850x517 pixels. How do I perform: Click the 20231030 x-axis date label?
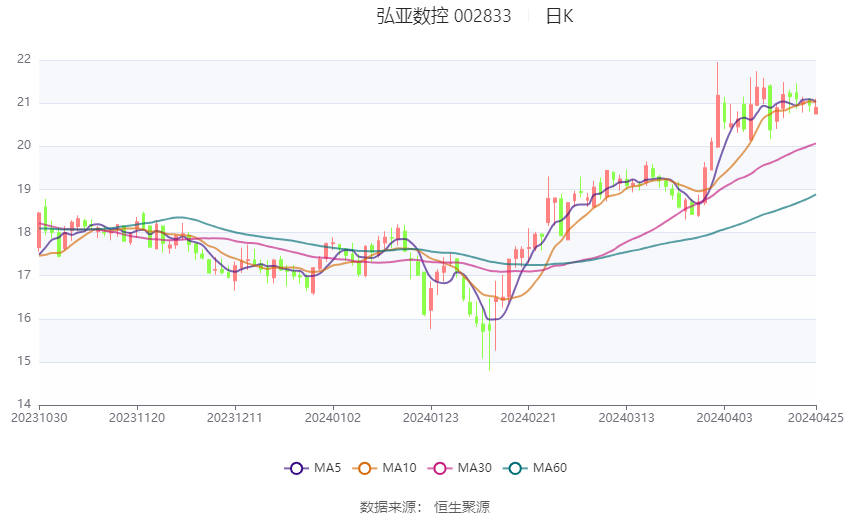40,418
